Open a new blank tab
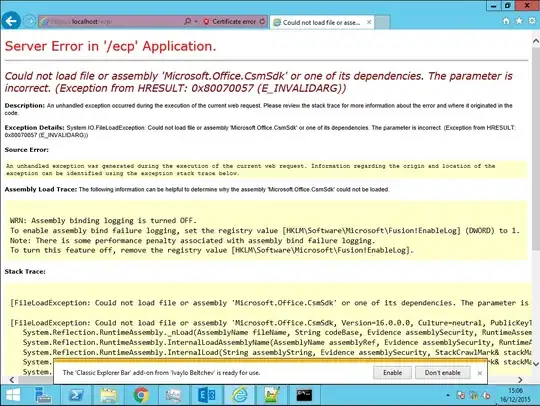 click(x=382, y=22)
